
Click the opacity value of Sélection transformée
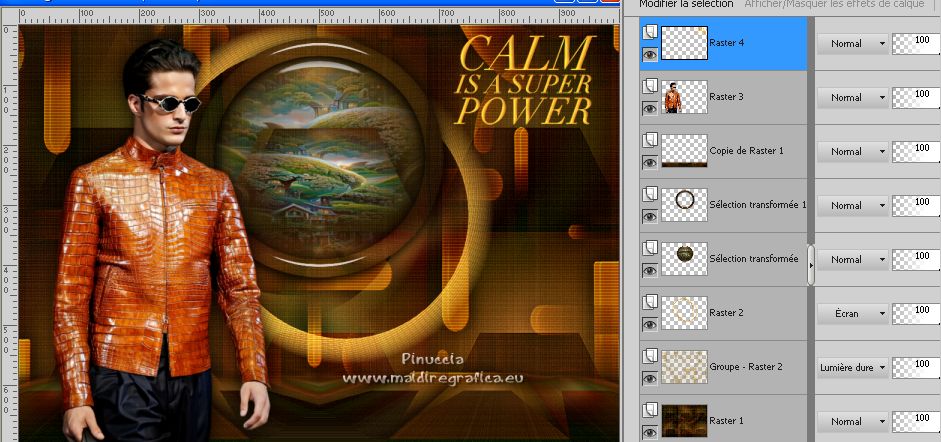(922, 256)
